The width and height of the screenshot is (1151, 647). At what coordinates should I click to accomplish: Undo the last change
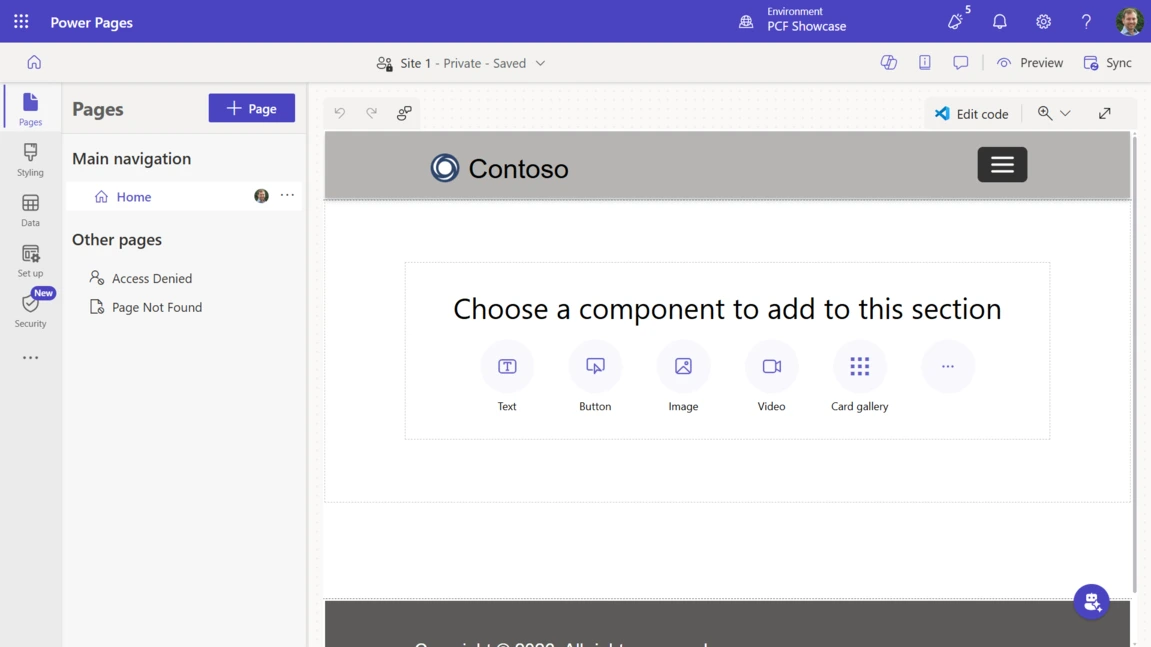tap(340, 113)
